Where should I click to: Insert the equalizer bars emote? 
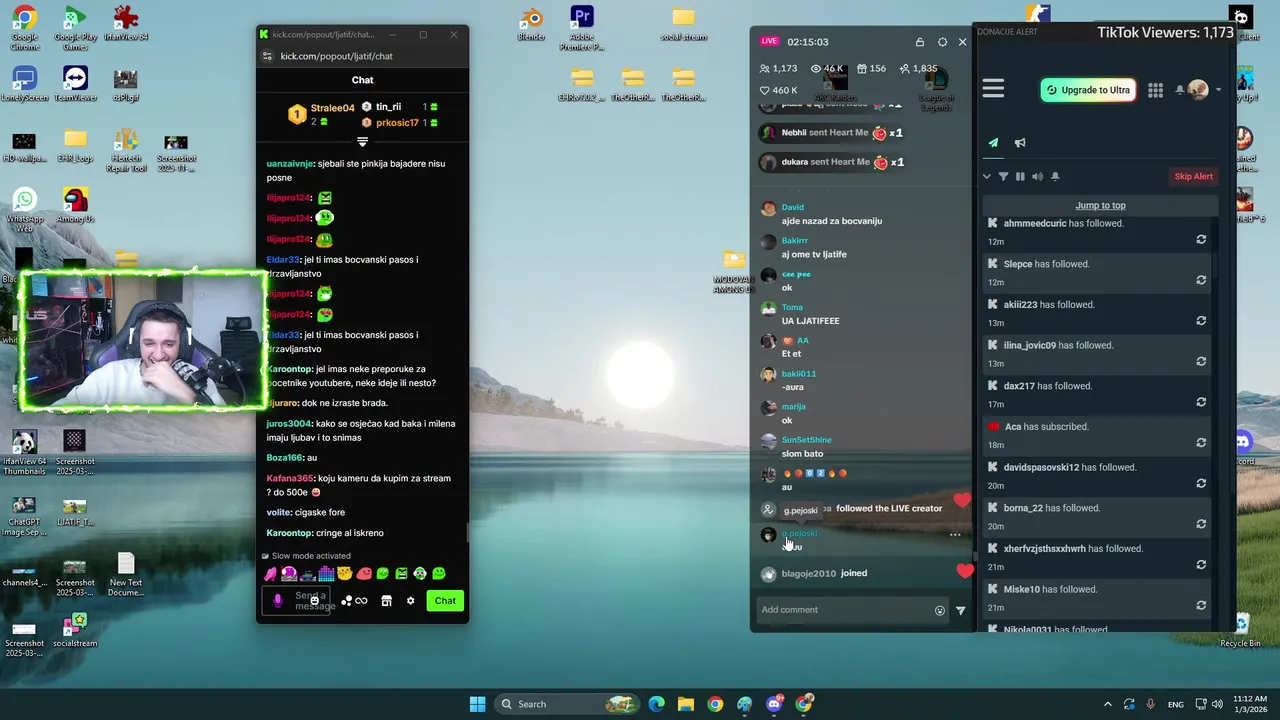pos(326,574)
